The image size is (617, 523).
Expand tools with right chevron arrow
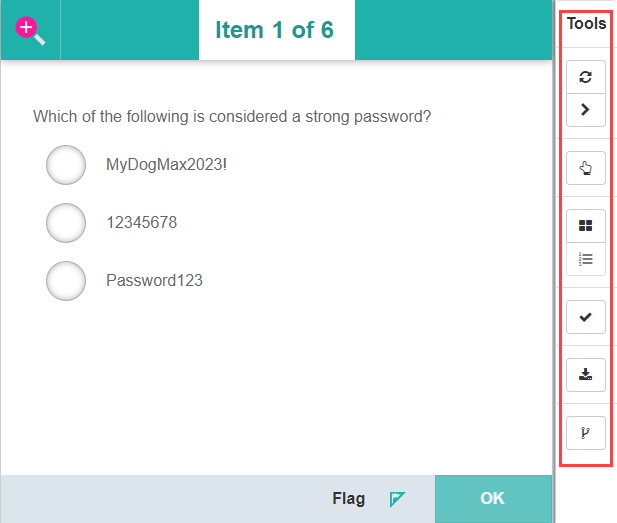pos(586,110)
